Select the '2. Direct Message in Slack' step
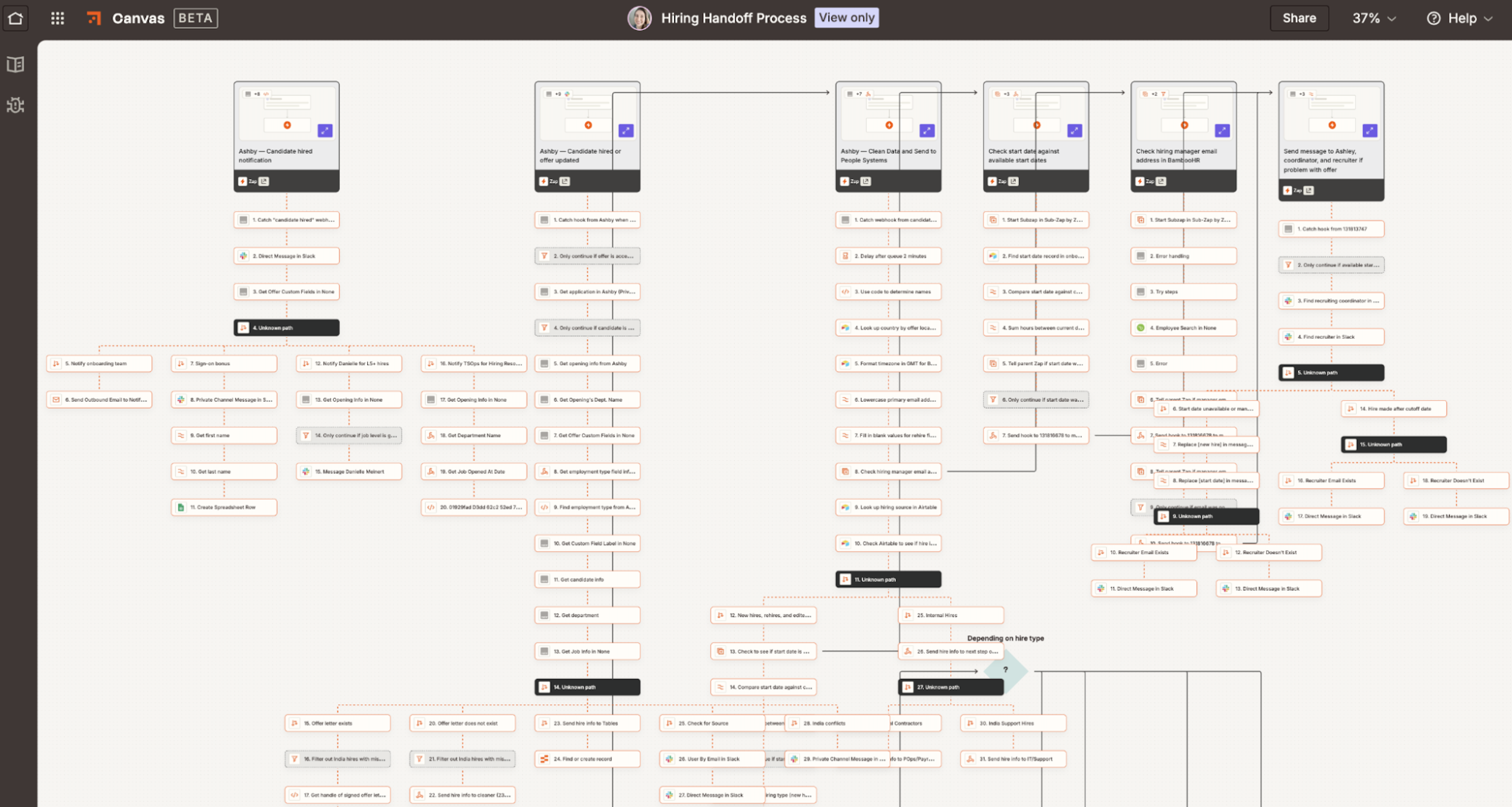1512x807 pixels. [287, 256]
